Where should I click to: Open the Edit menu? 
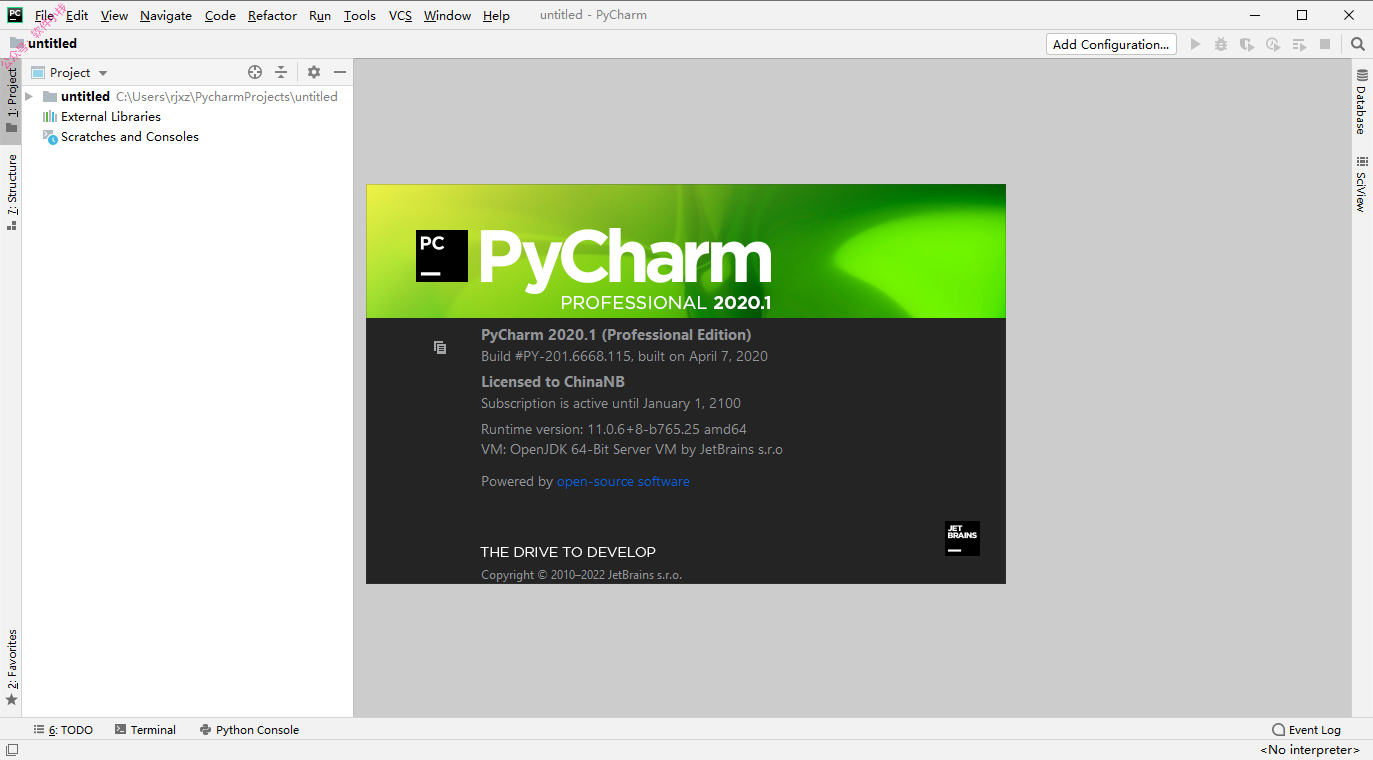coord(77,15)
